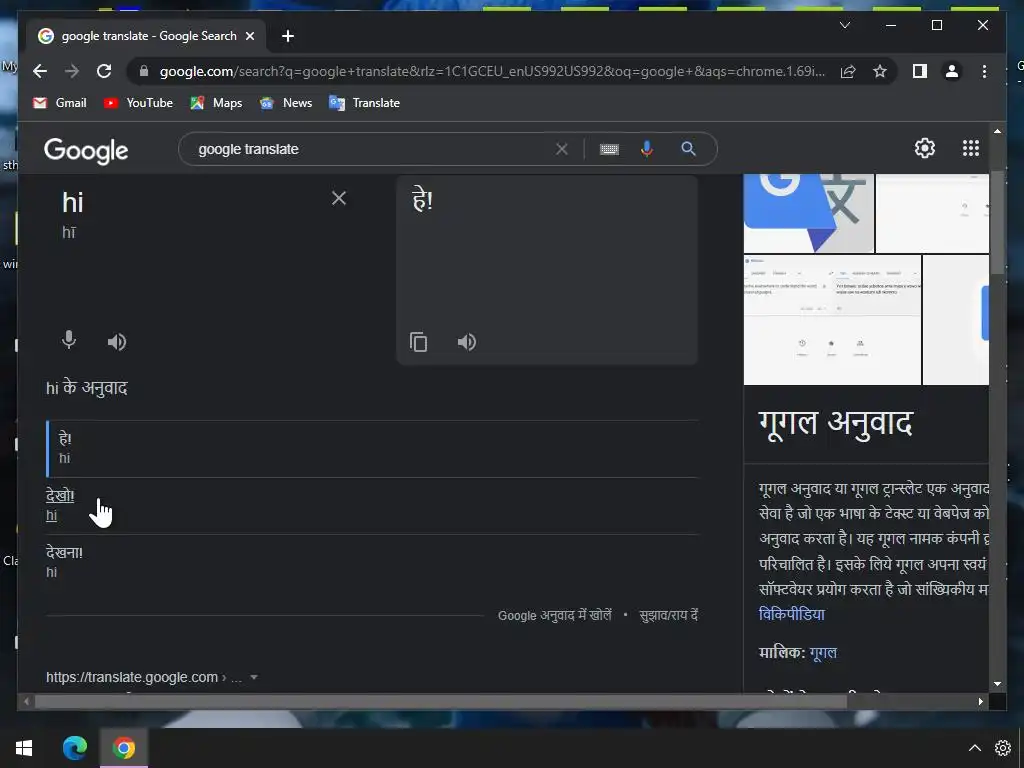Click the horizontal scroll right arrow
1024x768 pixels.
coord(980,701)
